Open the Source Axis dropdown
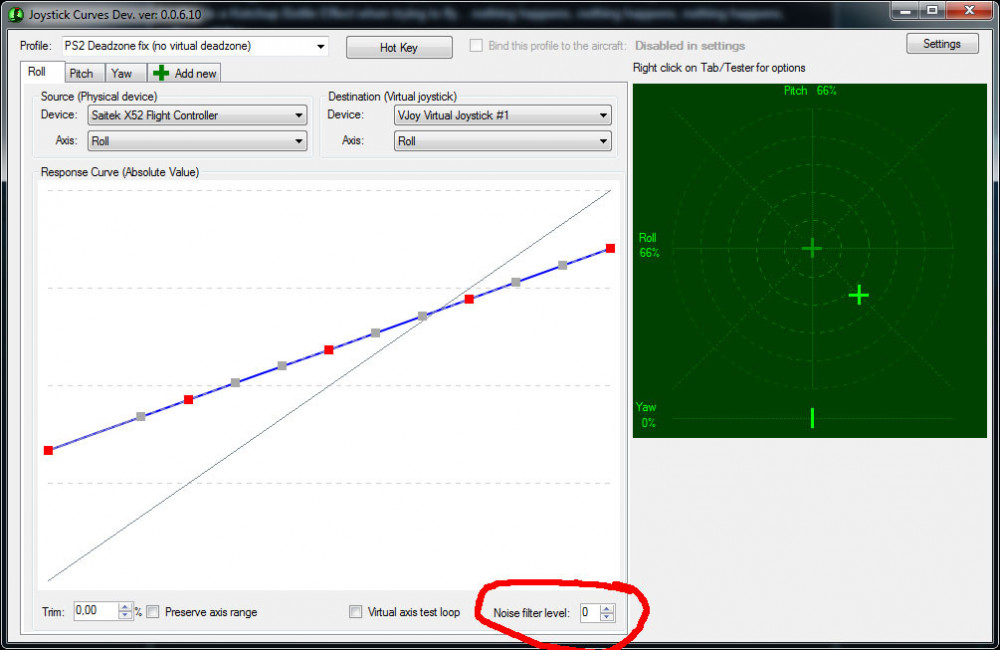1000x650 pixels. tap(197, 141)
